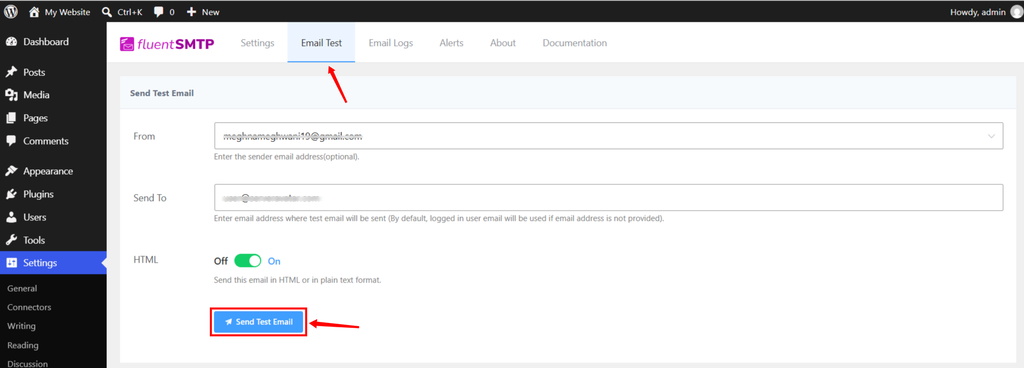Image resolution: width=1024 pixels, height=368 pixels.
Task: Open Appearance menu label
Action: point(48,171)
